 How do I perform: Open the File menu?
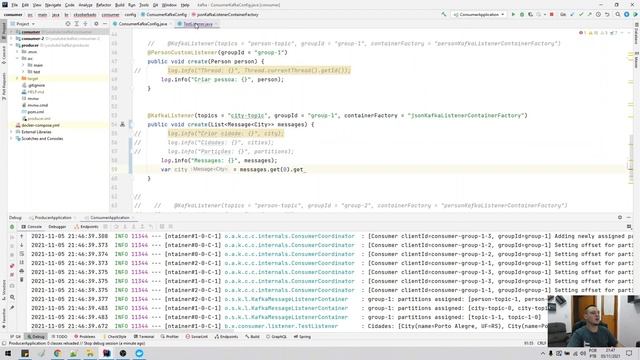(x=14, y=5)
